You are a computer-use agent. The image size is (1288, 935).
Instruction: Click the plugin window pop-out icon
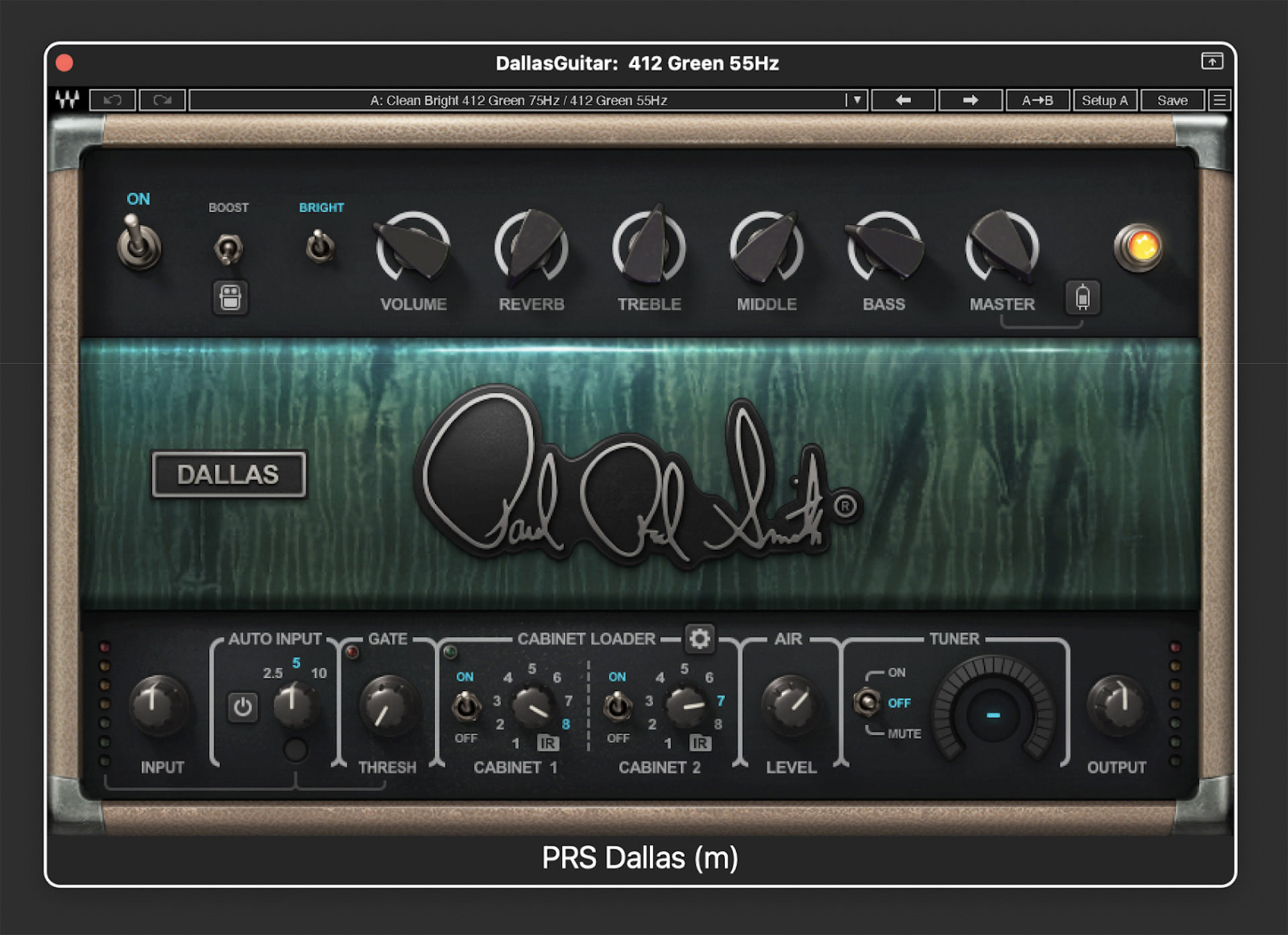point(1212,62)
